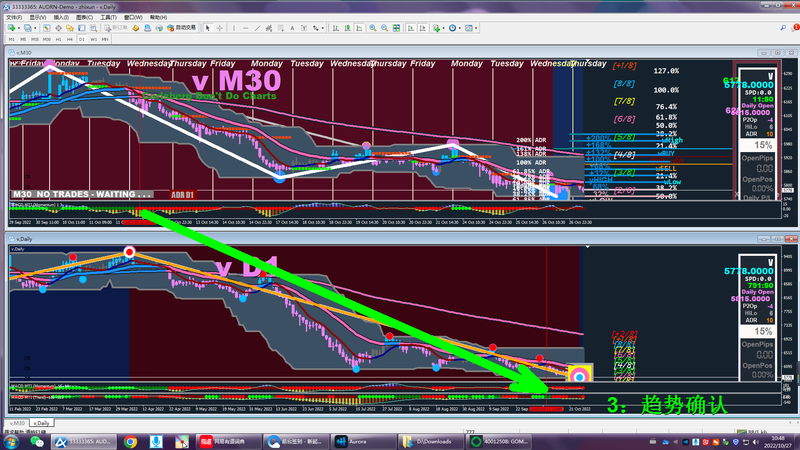800x450 pixels.
Task: Open the Strategy Tester icon
Action: pos(93,28)
